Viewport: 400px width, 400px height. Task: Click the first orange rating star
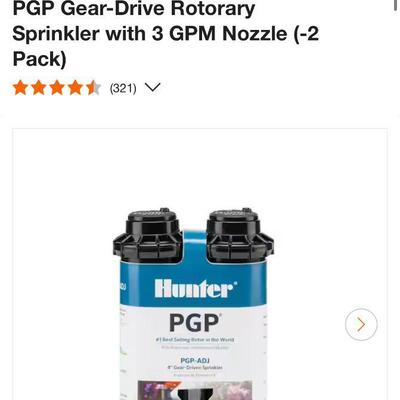(20, 88)
